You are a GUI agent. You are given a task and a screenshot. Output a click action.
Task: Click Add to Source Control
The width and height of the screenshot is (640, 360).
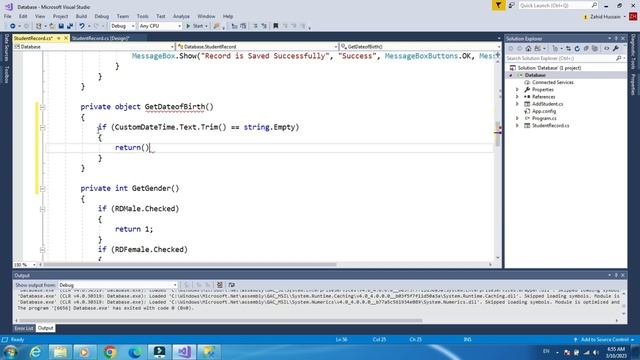click(x=604, y=340)
